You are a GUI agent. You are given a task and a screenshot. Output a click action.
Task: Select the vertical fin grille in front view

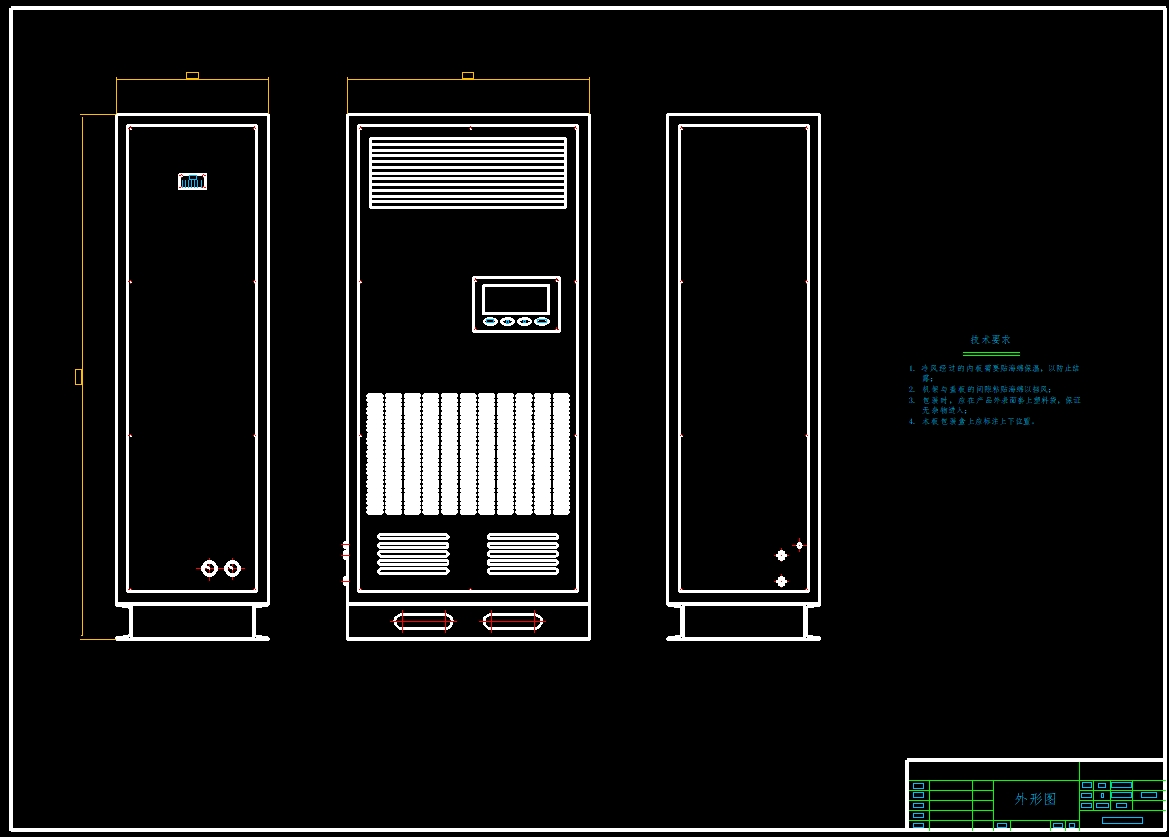tap(468, 454)
